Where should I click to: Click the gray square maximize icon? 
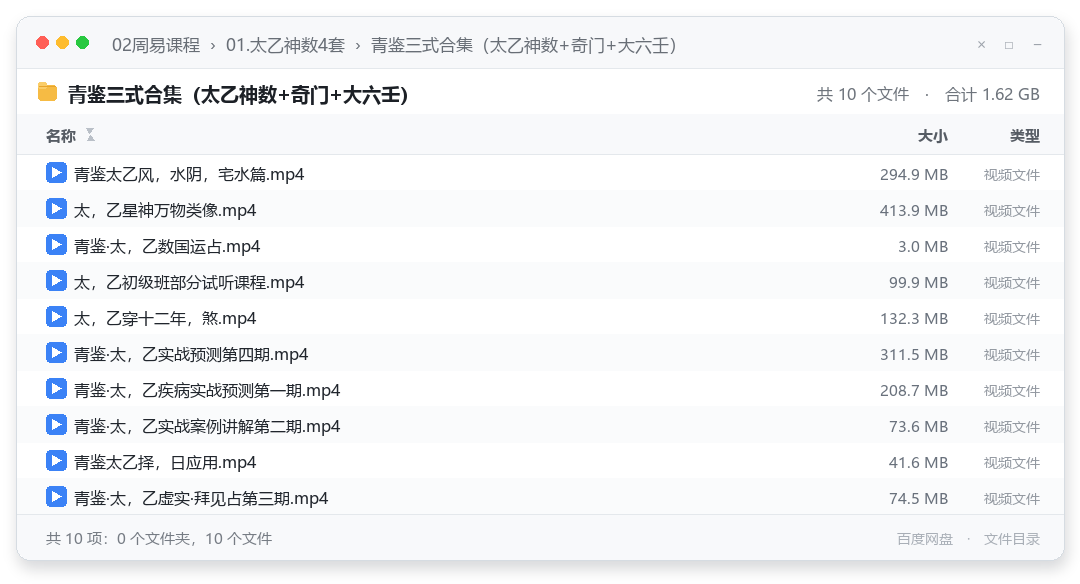click(1009, 45)
